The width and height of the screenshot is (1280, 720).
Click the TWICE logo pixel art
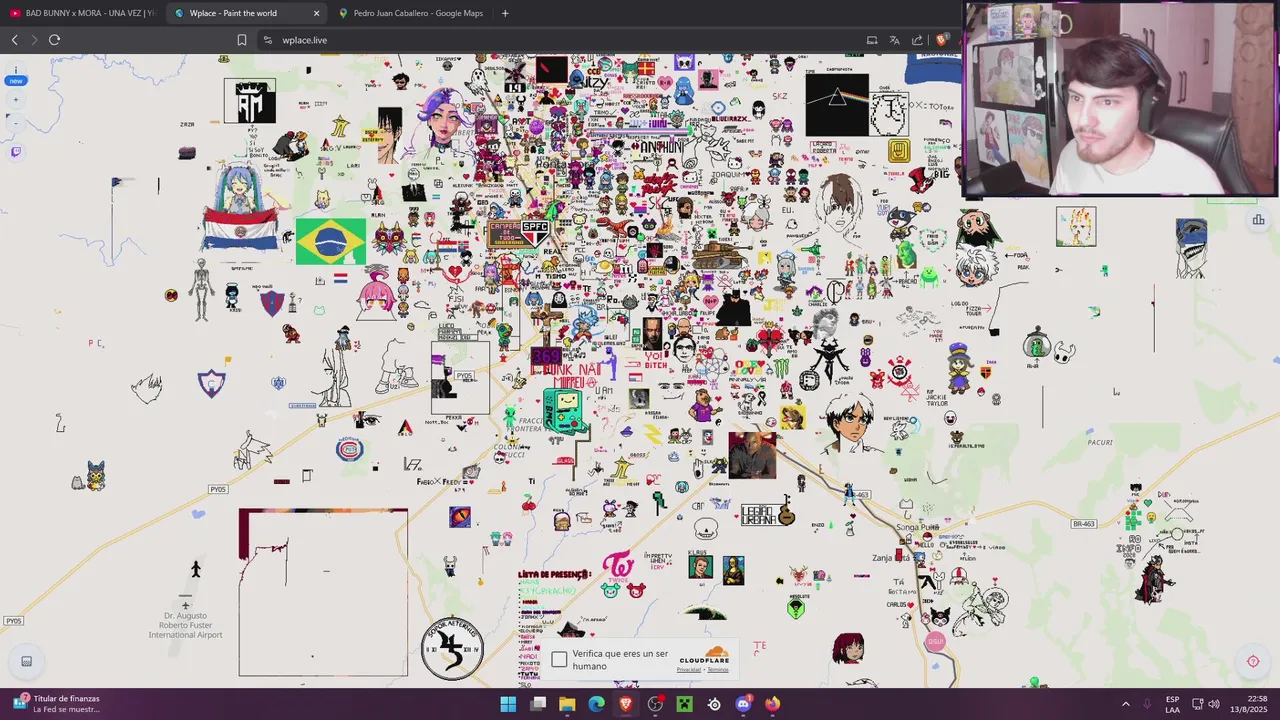pos(618,567)
